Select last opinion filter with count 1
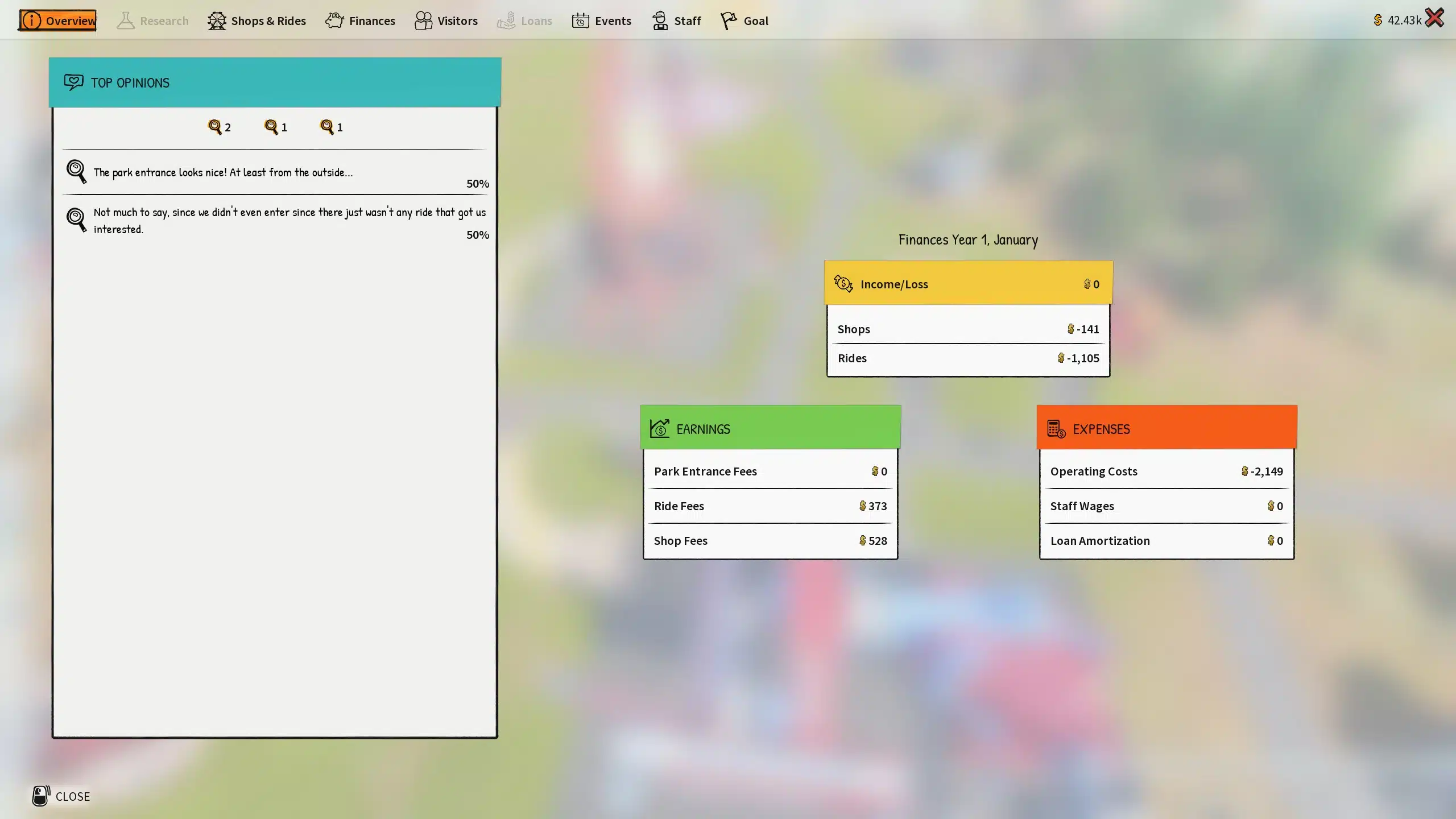Screen dimensions: 1456x819 point(331,127)
